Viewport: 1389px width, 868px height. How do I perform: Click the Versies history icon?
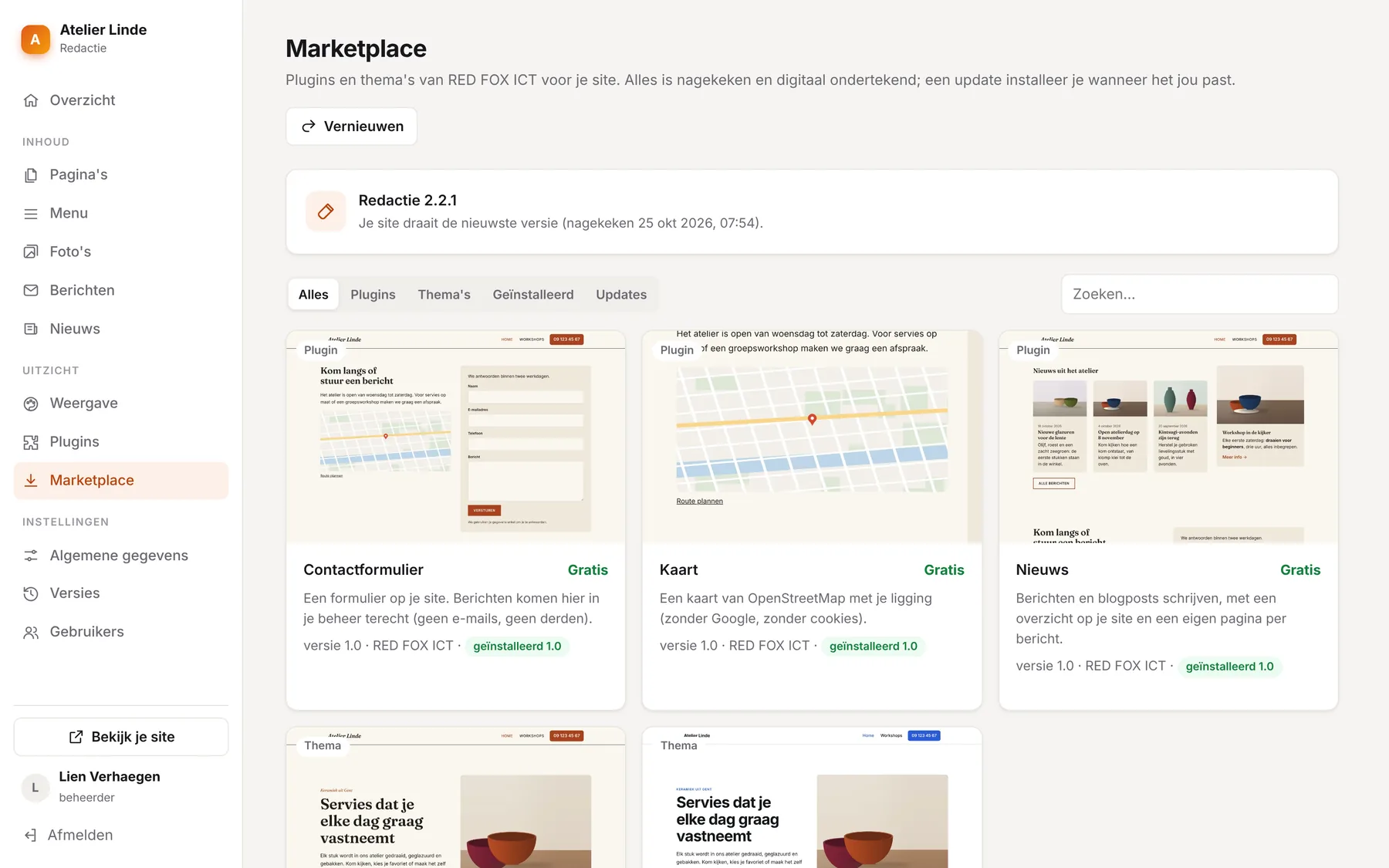(31, 593)
